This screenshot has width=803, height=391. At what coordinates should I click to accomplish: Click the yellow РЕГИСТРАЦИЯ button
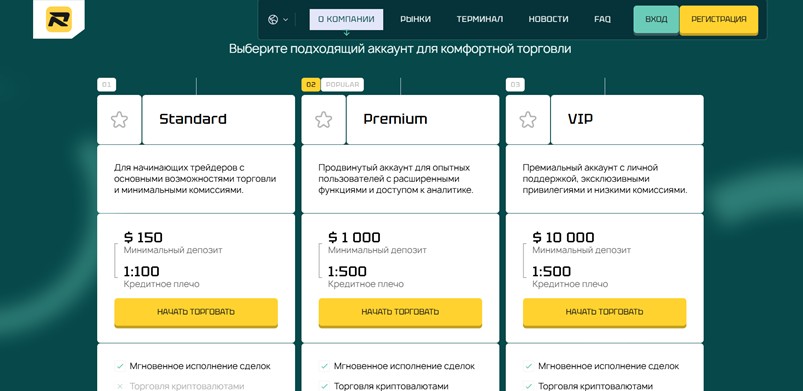719,19
